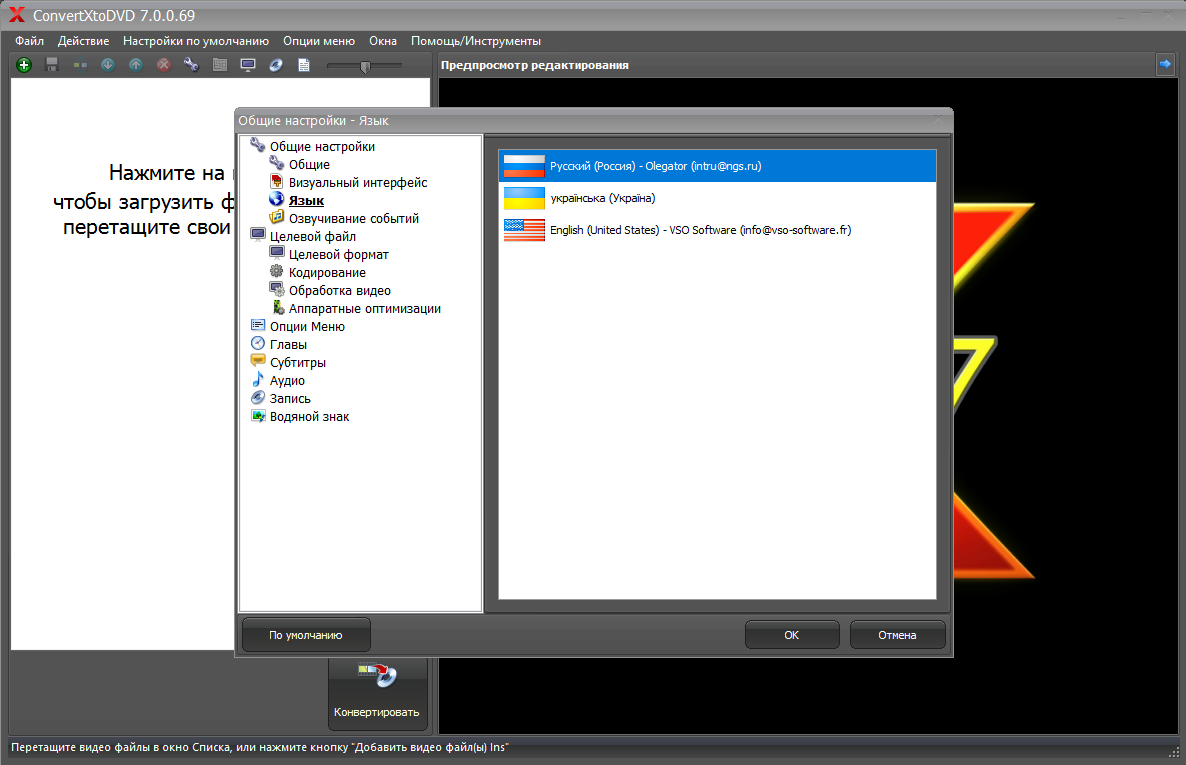Screen dimensions: 1186x765
Task: Open the Окна menu
Action: coord(383,41)
